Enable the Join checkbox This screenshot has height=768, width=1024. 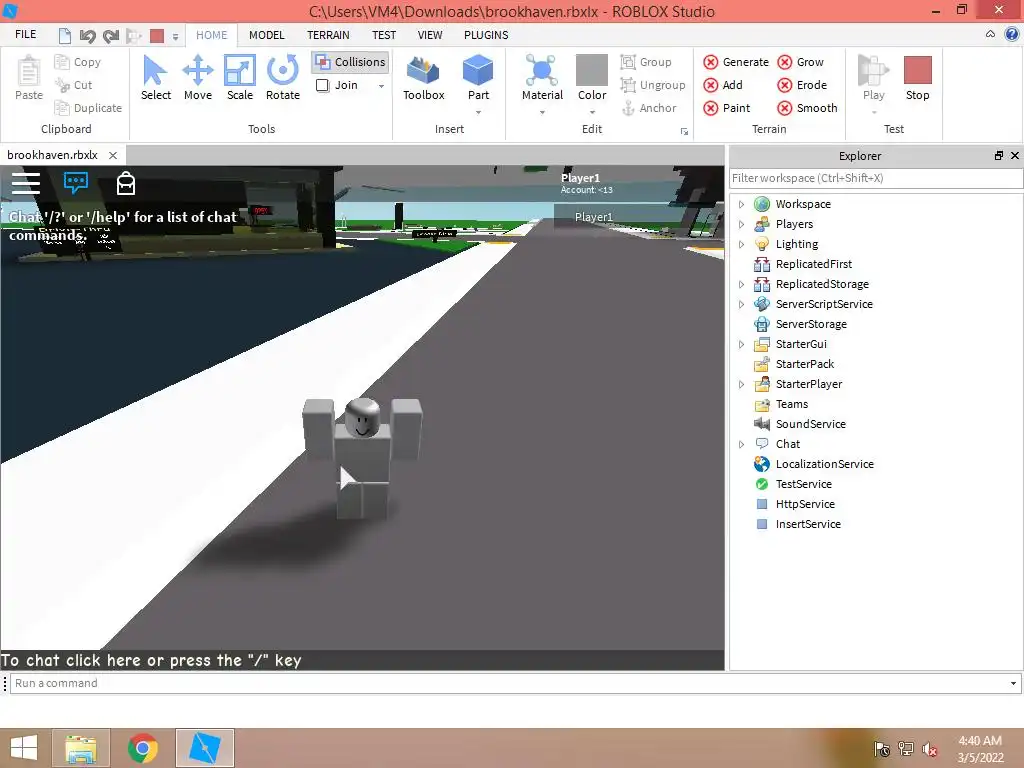tap(323, 86)
